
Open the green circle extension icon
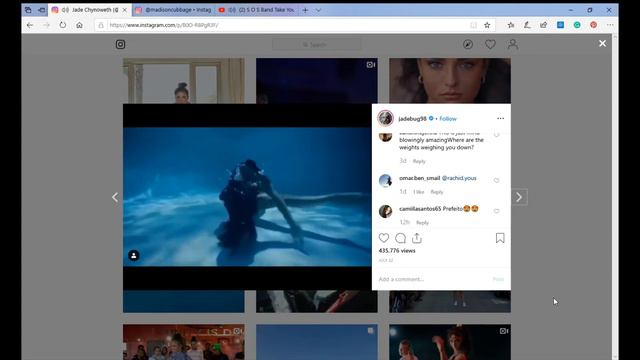pos(577,25)
